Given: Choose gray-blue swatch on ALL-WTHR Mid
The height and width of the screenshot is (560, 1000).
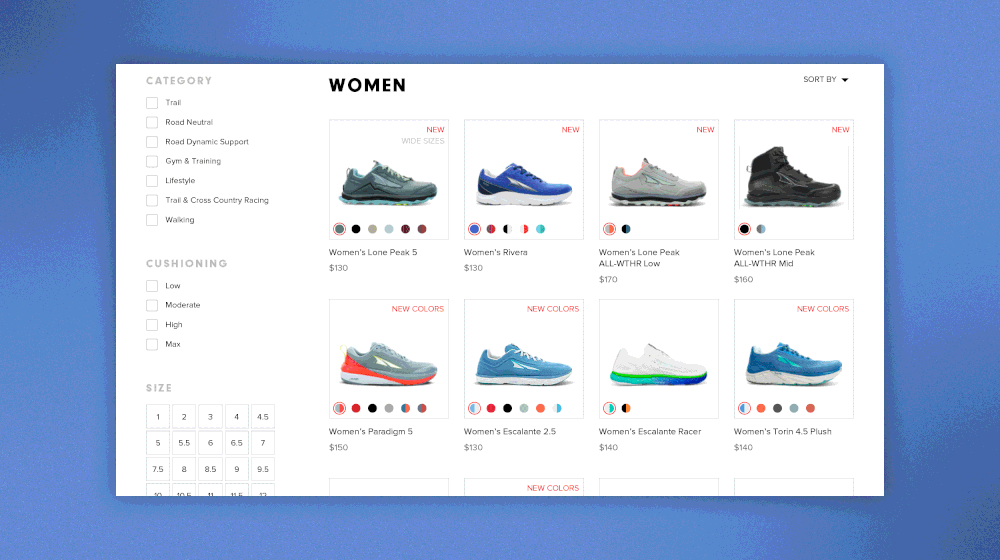Looking at the screenshot, I should click(x=761, y=229).
